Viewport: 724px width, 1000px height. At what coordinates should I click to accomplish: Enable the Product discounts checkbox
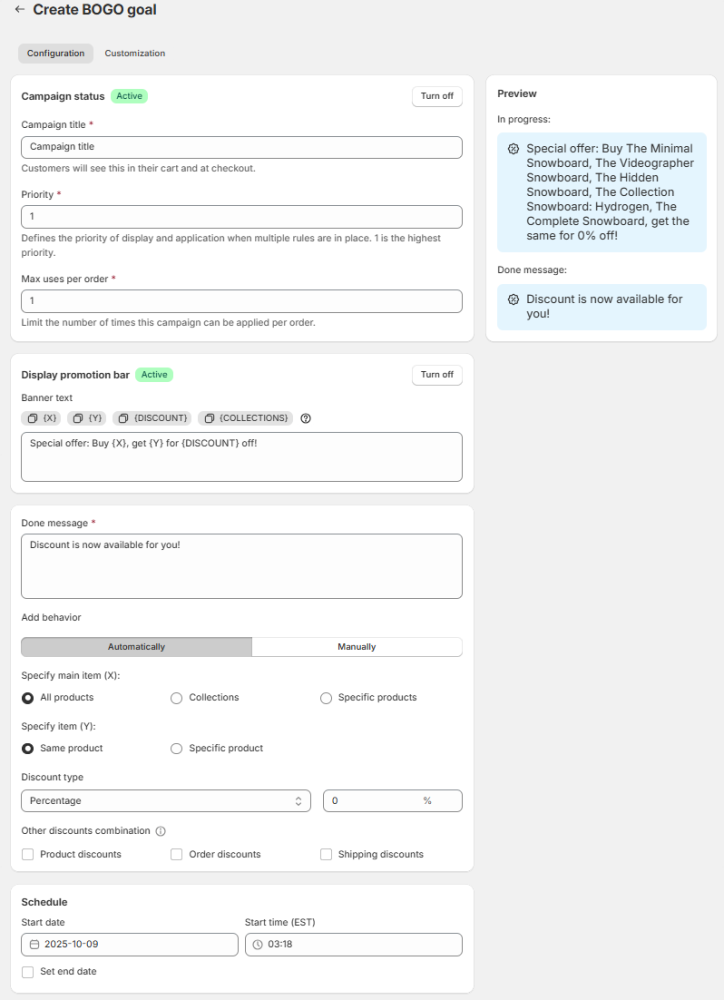pos(28,855)
